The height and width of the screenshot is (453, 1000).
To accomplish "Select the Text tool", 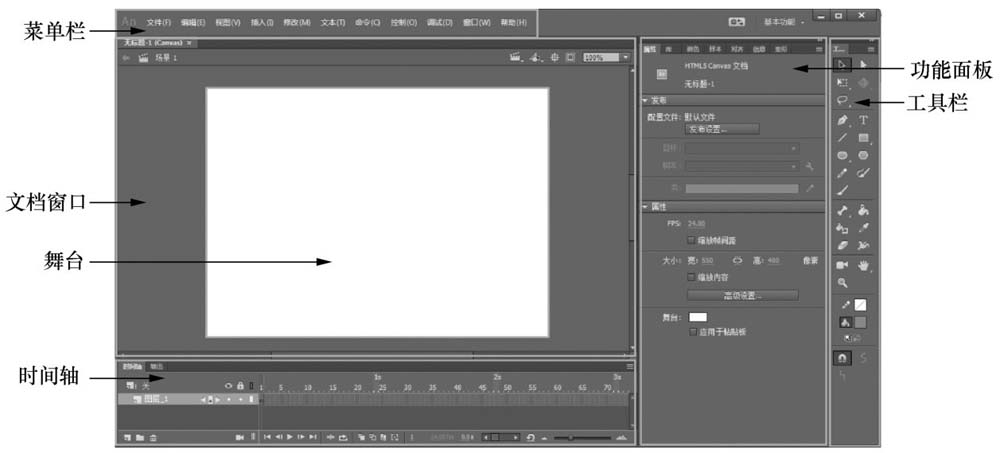I will (864, 120).
